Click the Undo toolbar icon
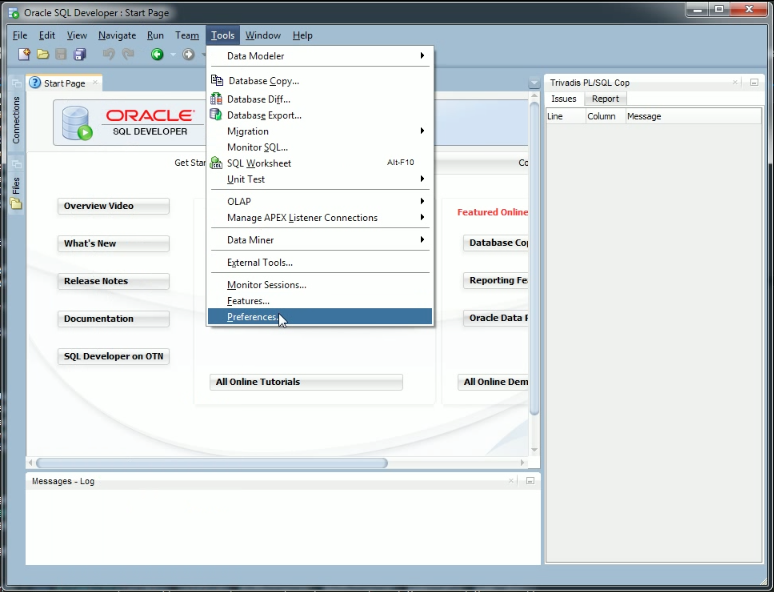The width and height of the screenshot is (774, 592). pyautogui.click(x=109, y=53)
